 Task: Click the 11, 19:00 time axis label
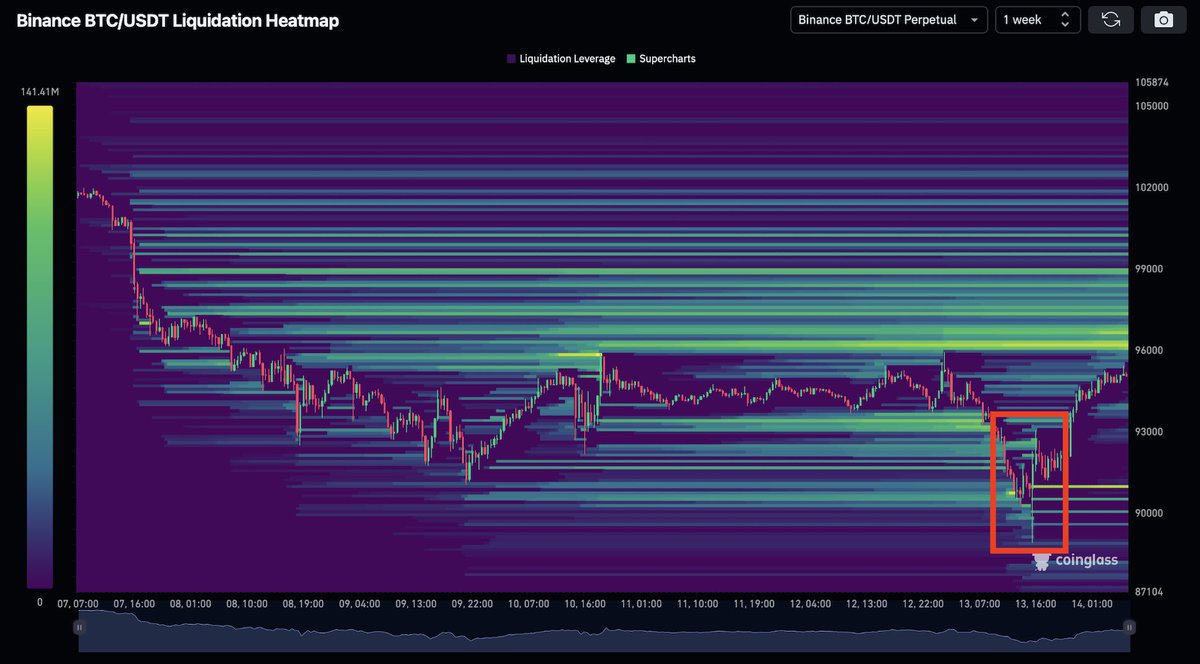click(753, 604)
